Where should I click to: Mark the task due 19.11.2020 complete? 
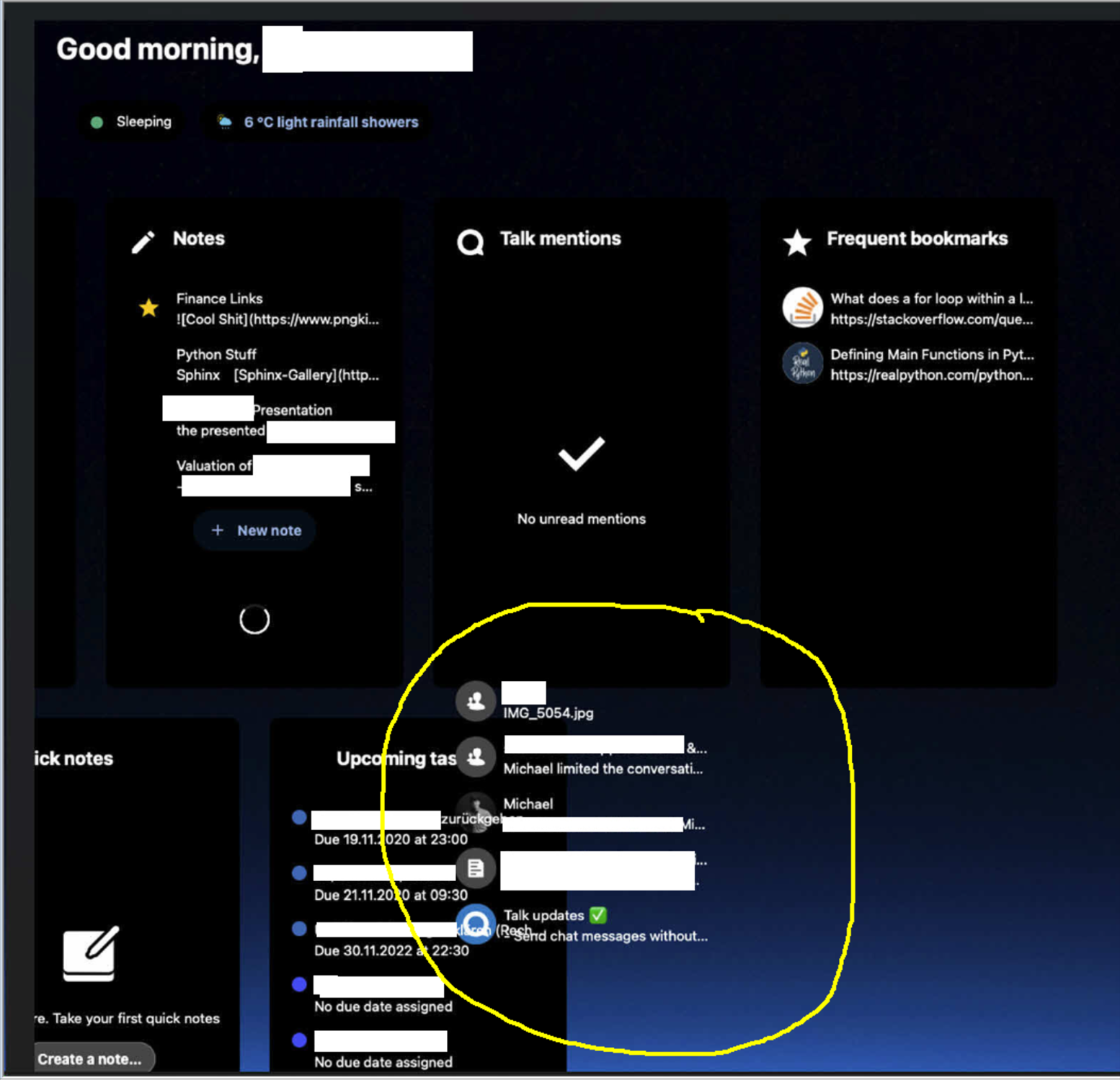tap(299, 817)
